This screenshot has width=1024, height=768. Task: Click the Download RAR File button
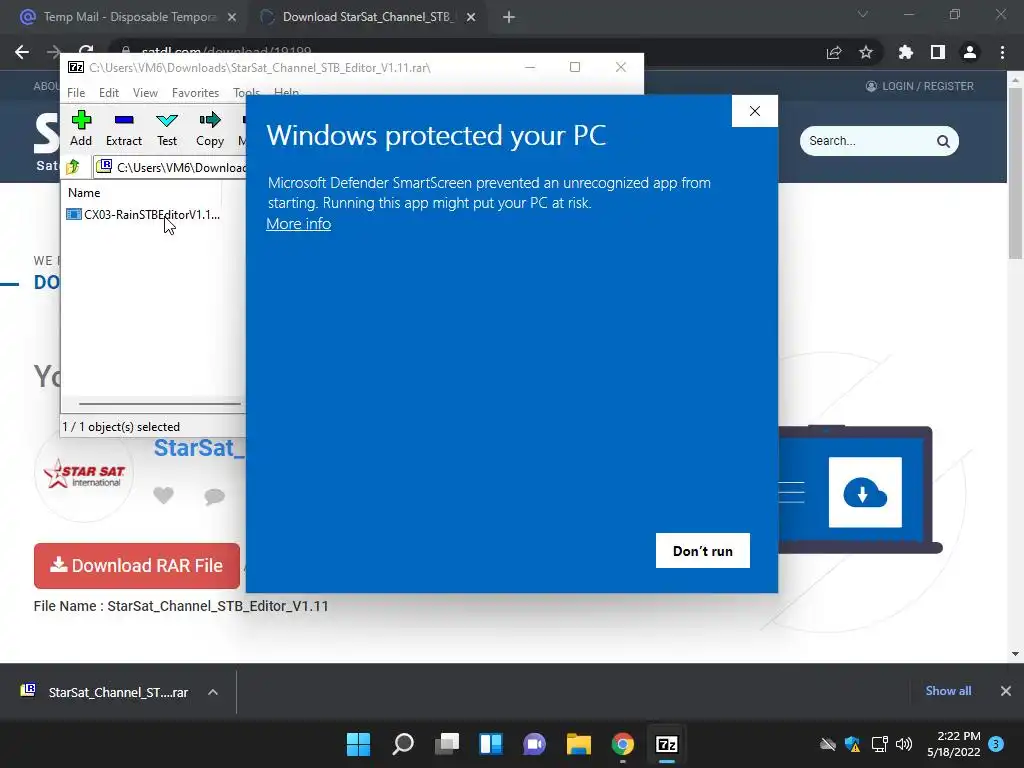(137, 566)
